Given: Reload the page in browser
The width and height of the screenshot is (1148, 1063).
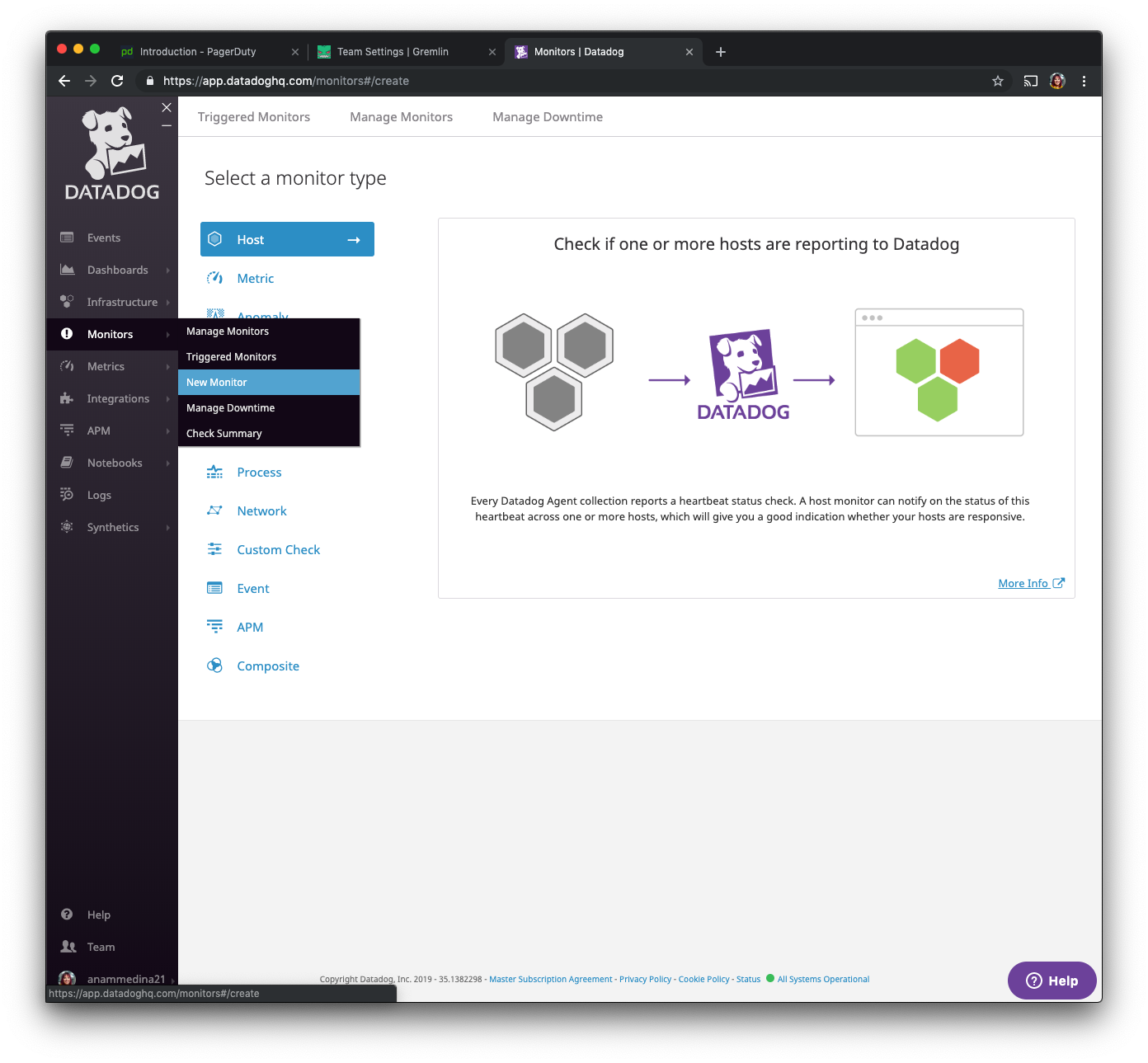Looking at the screenshot, I should pyautogui.click(x=117, y=81).
